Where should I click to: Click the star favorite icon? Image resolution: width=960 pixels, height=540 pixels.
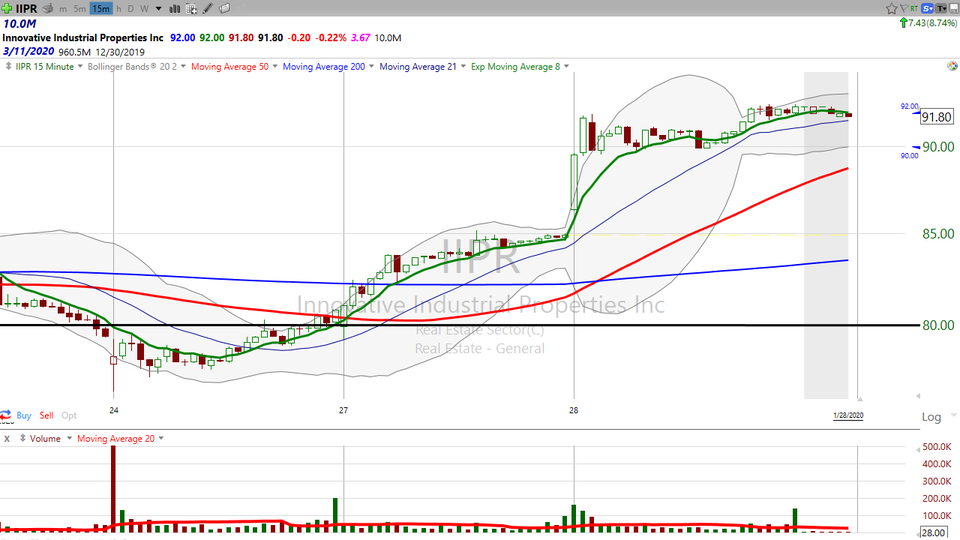pos(891,8)
